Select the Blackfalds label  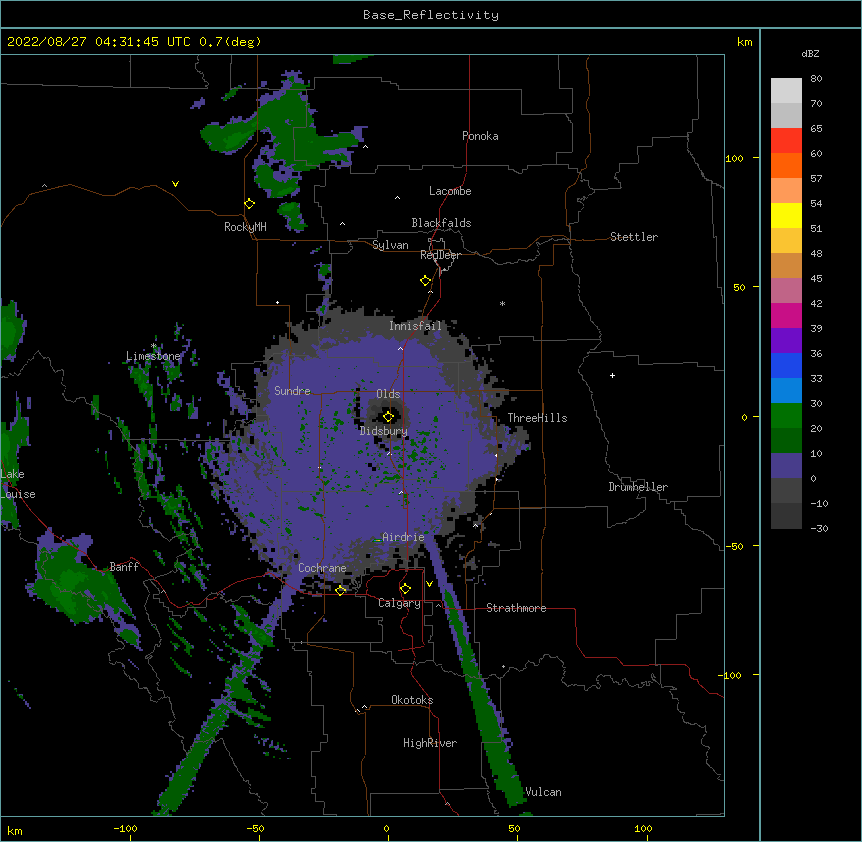(441, 223)
